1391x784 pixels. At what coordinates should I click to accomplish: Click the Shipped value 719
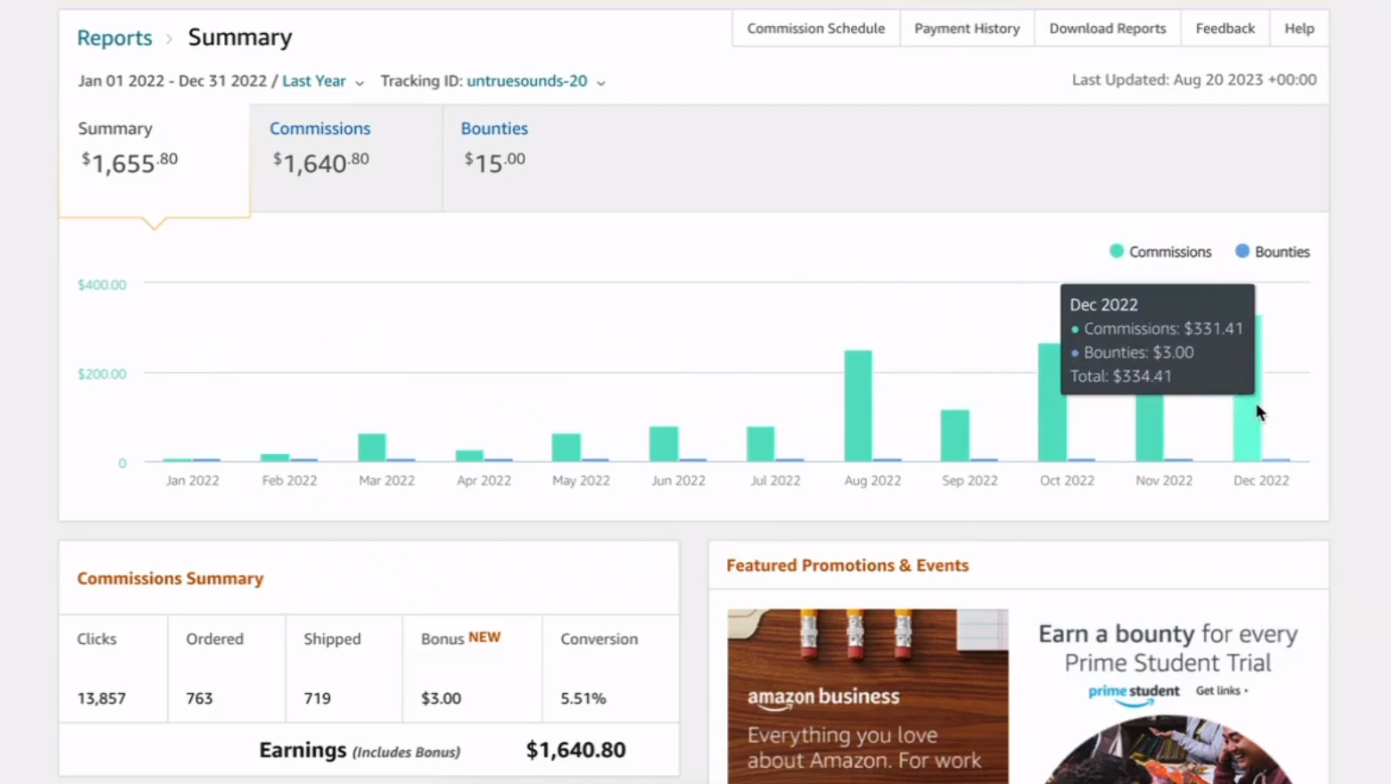click(317, 698)
